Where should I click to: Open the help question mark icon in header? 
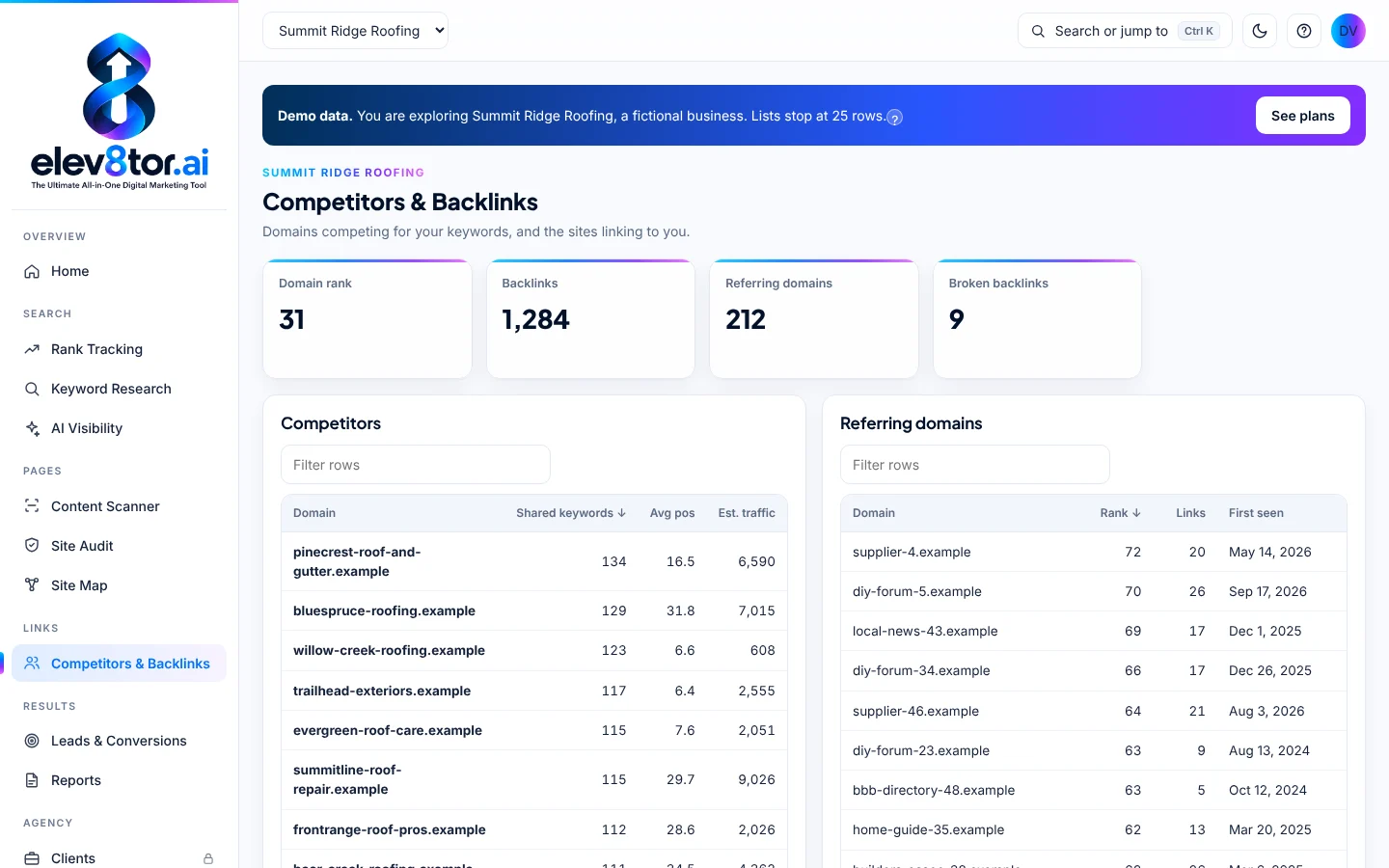coord(1304,31)
